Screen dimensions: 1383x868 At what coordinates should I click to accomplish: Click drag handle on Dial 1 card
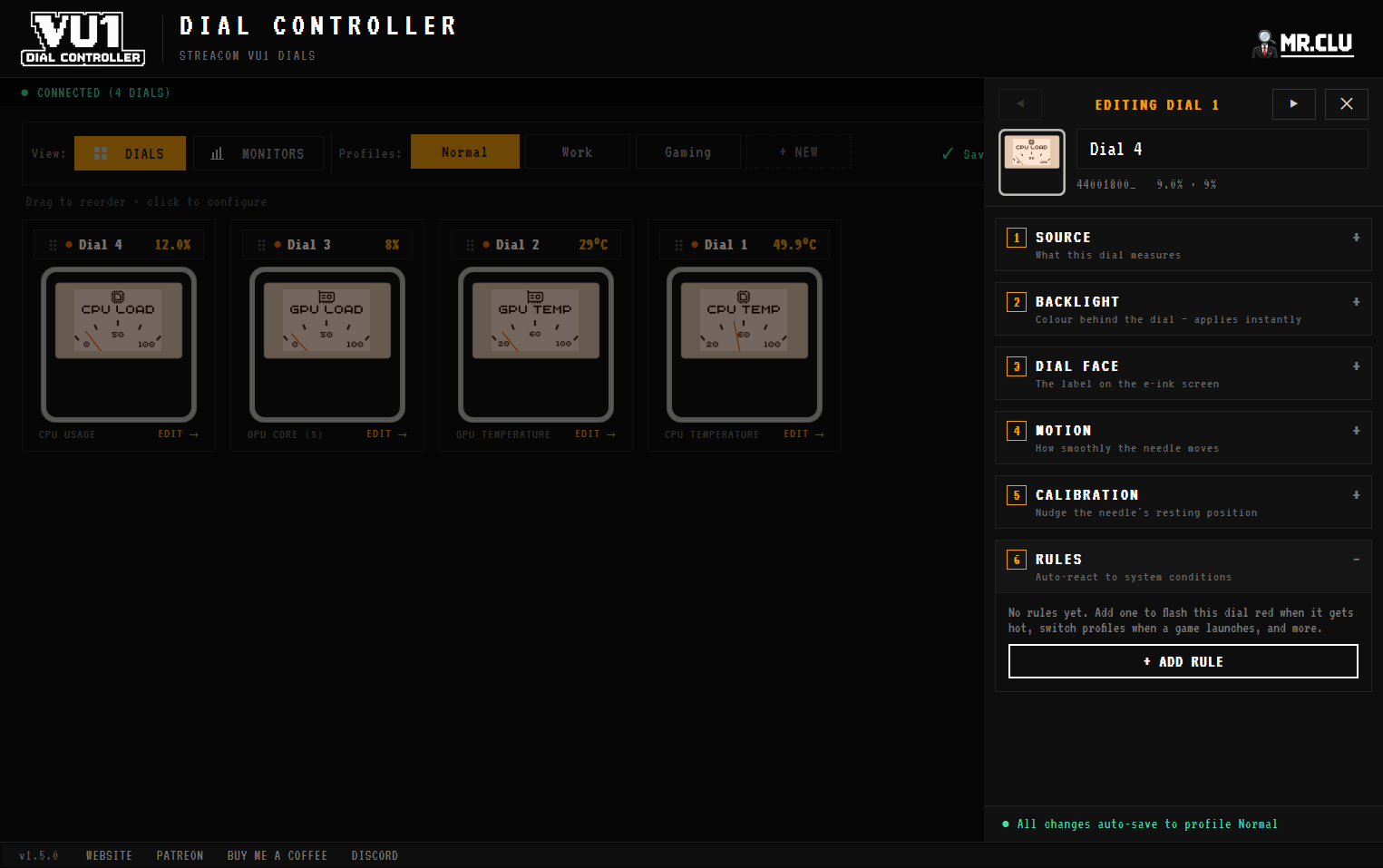pos(678,245)
